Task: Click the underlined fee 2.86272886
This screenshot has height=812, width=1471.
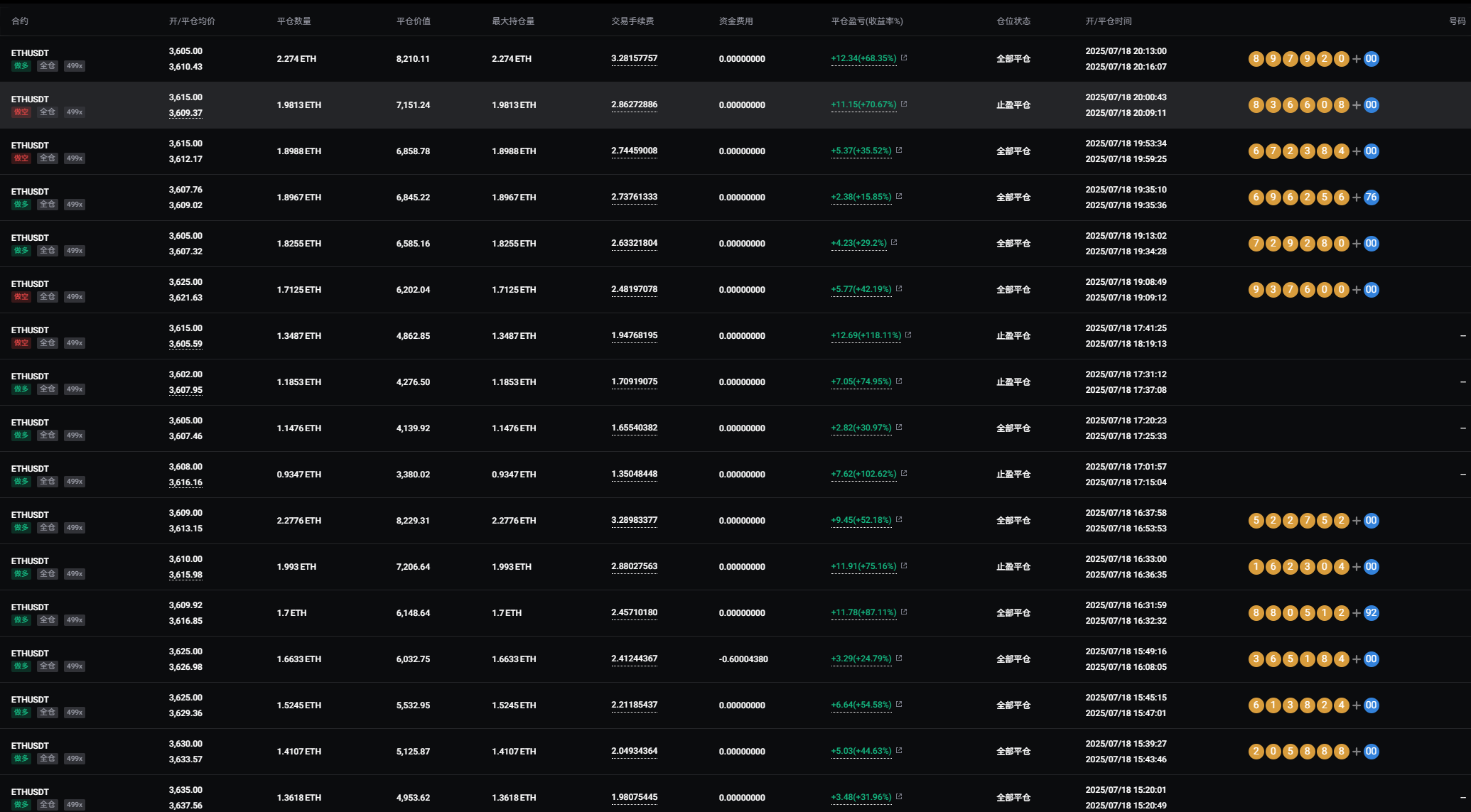Action: 634,104
